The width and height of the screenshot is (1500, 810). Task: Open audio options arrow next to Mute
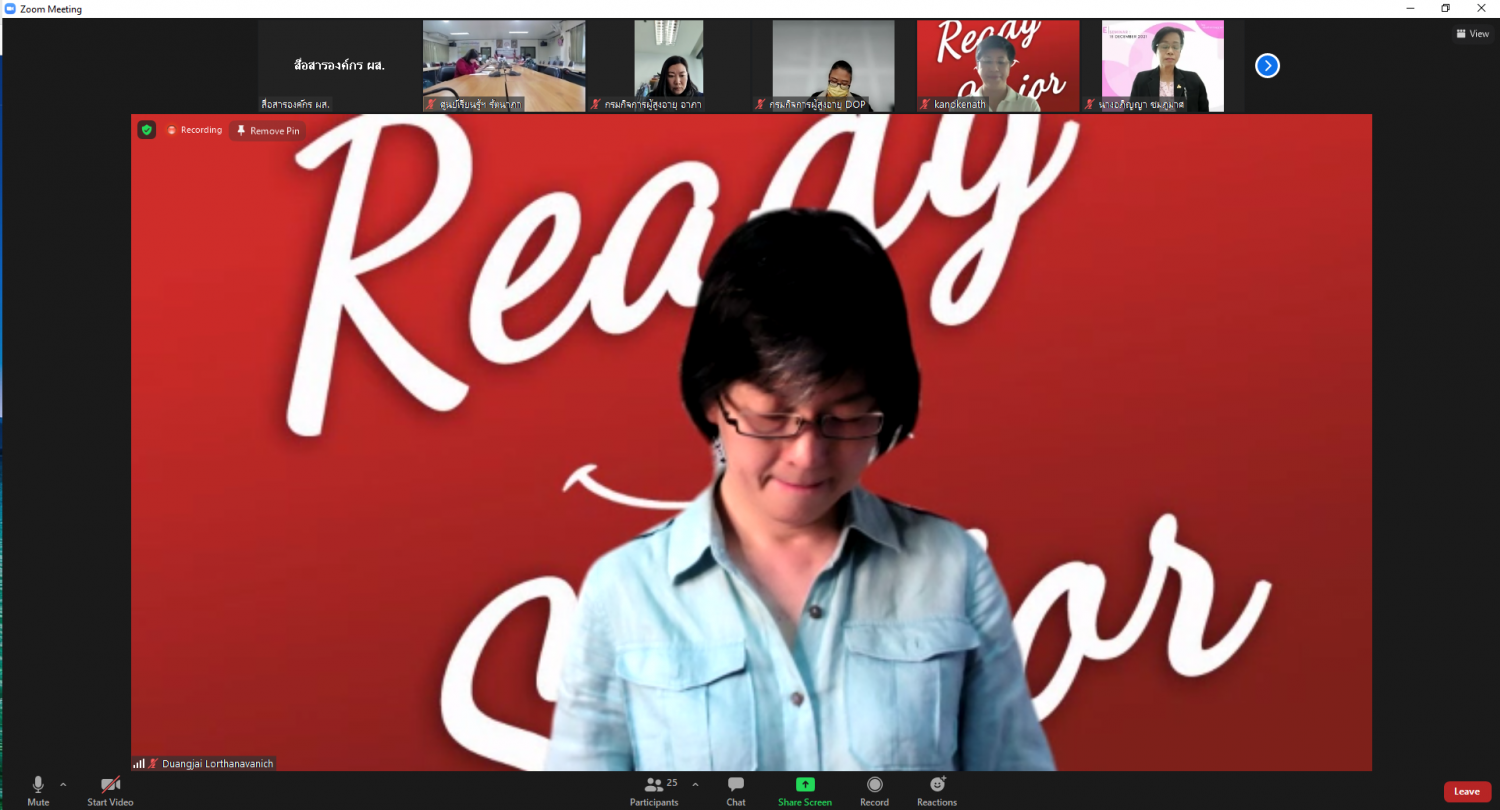(63, 785)
